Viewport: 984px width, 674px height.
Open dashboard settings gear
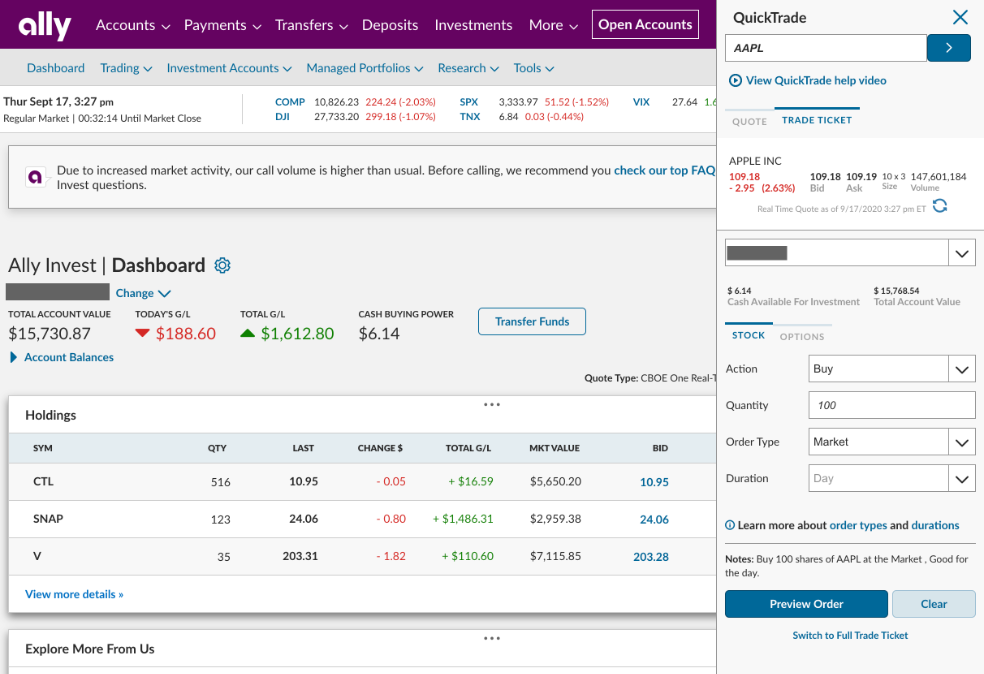tap(222, 265)
